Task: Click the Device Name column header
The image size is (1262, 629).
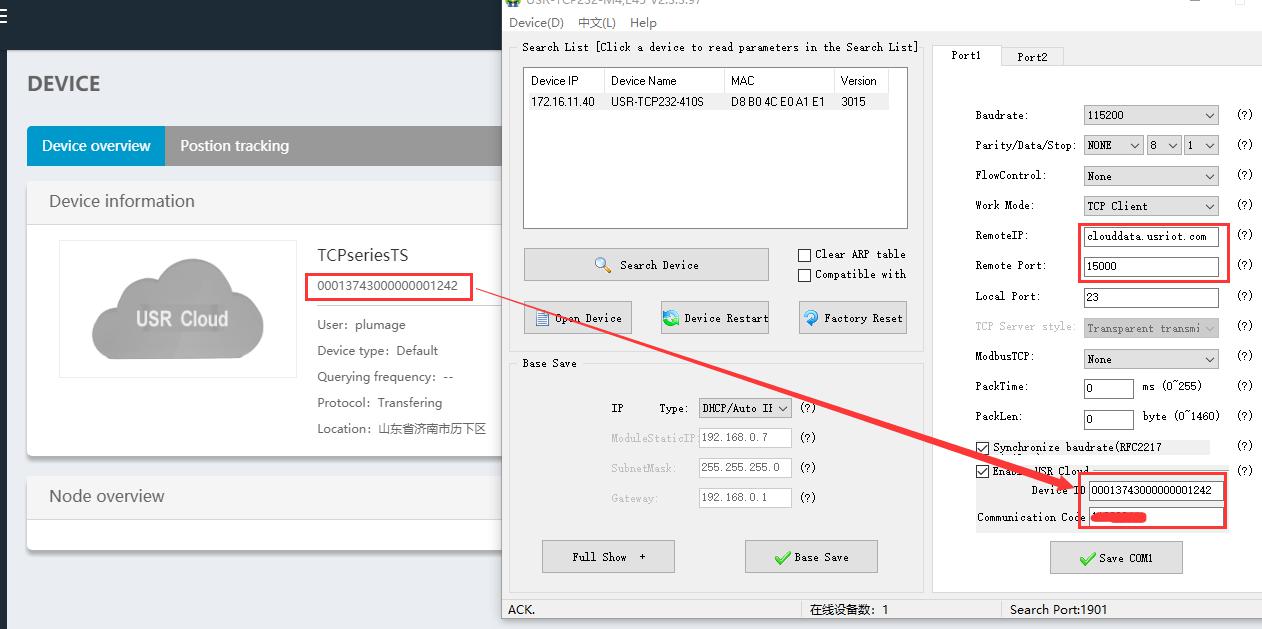Action: (664, 81)
